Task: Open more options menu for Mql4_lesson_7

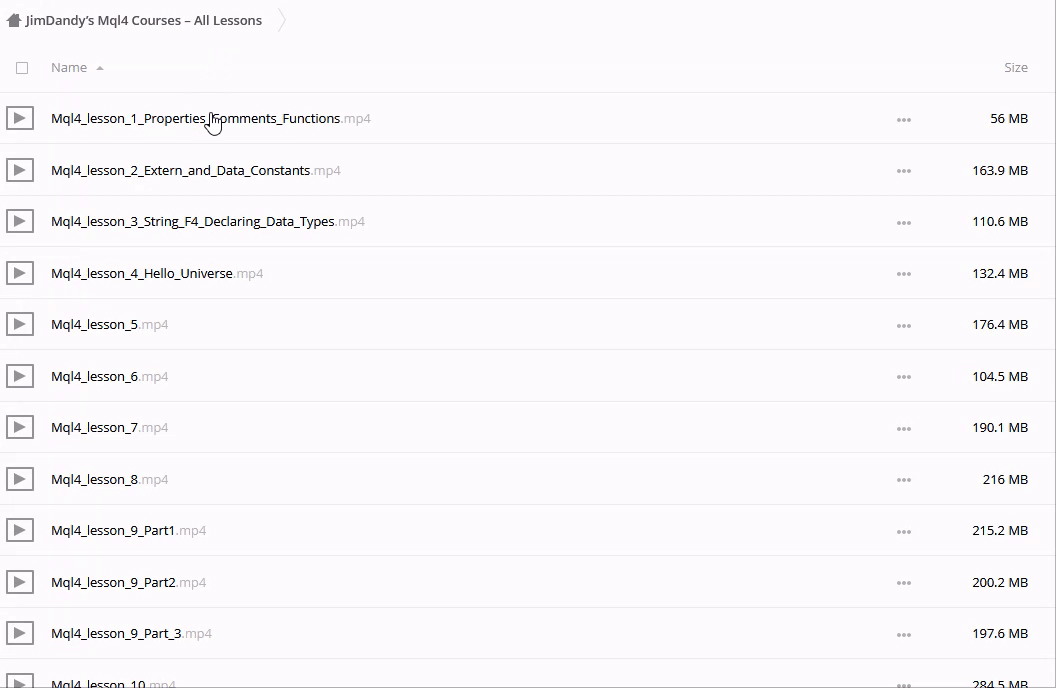Action: pos(904,428)
